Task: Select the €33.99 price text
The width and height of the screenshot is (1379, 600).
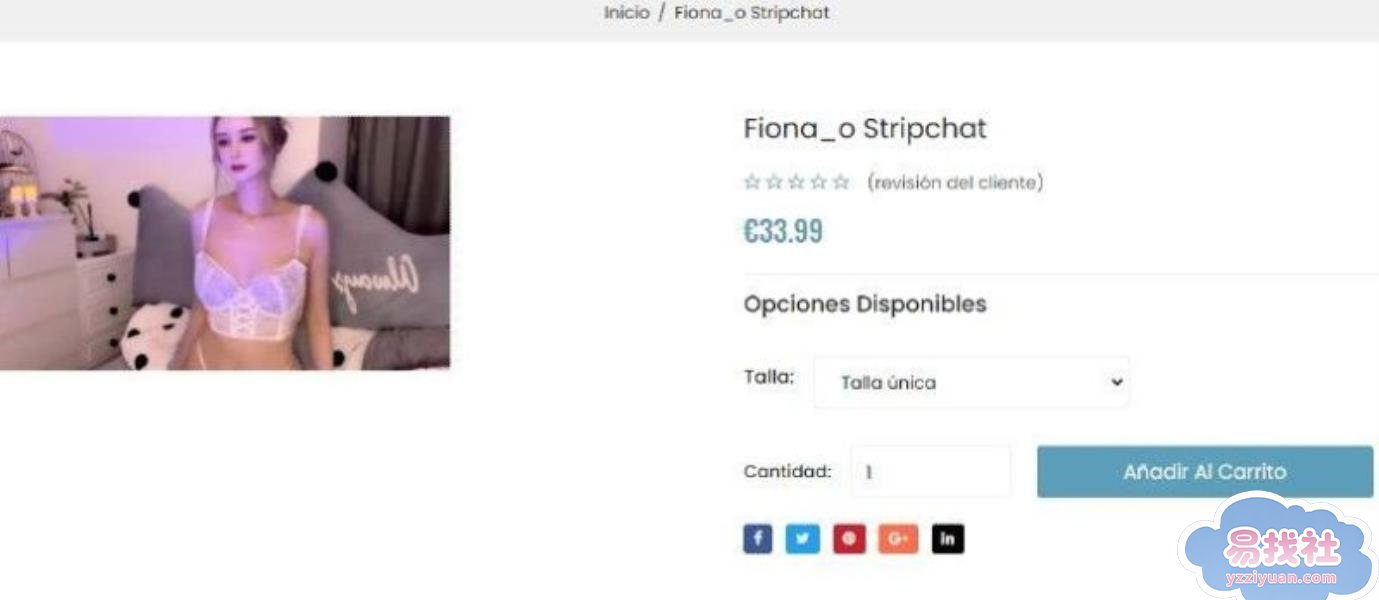Action: pyautogui.click(x=783, y=232)
